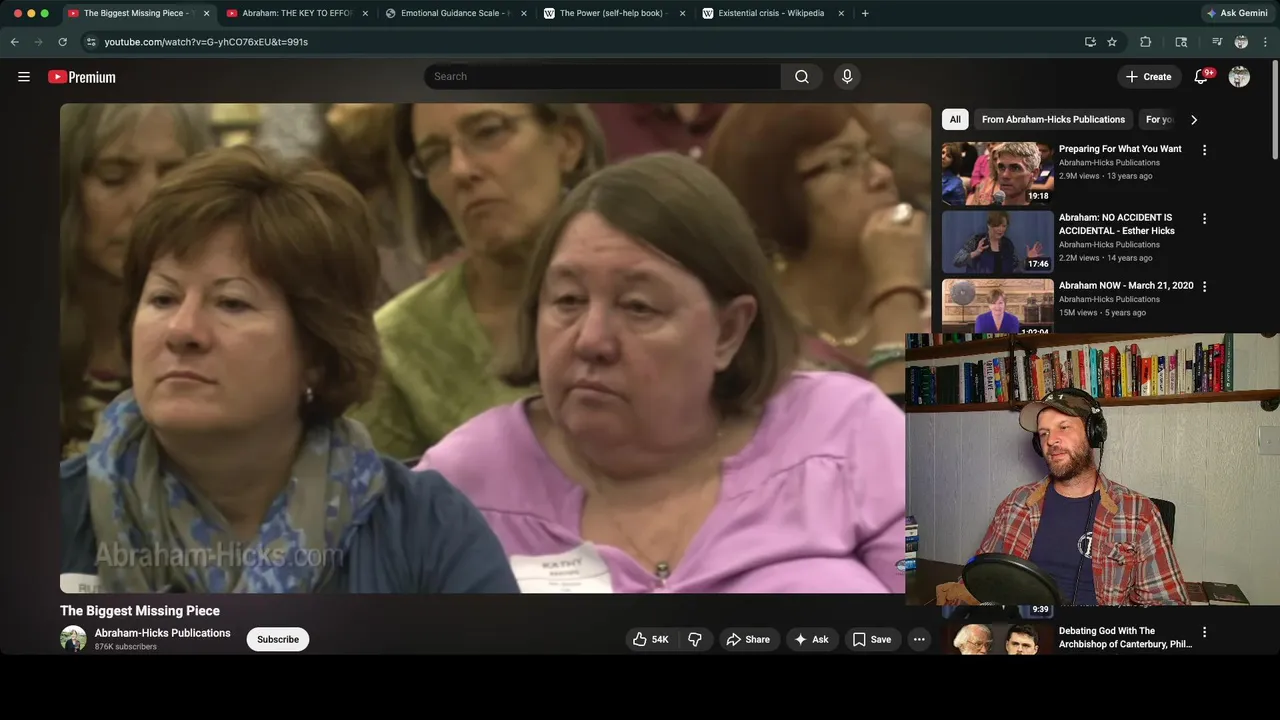This screenshot has width=1280, height=720.
Task: Open options for Abraham NOW March 21 video
Action: [1204, 286]
